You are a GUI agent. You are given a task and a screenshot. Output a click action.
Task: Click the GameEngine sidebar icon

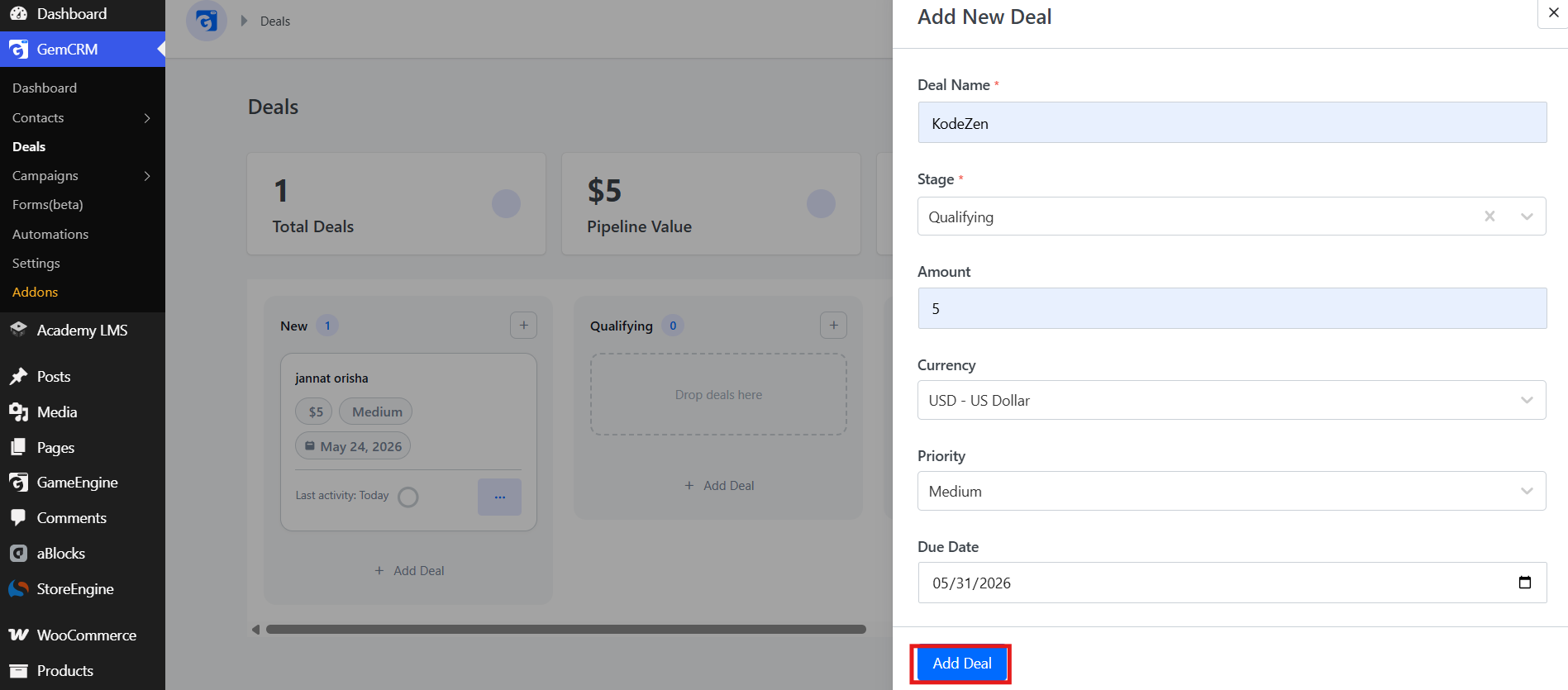click(x=18, y=483)
